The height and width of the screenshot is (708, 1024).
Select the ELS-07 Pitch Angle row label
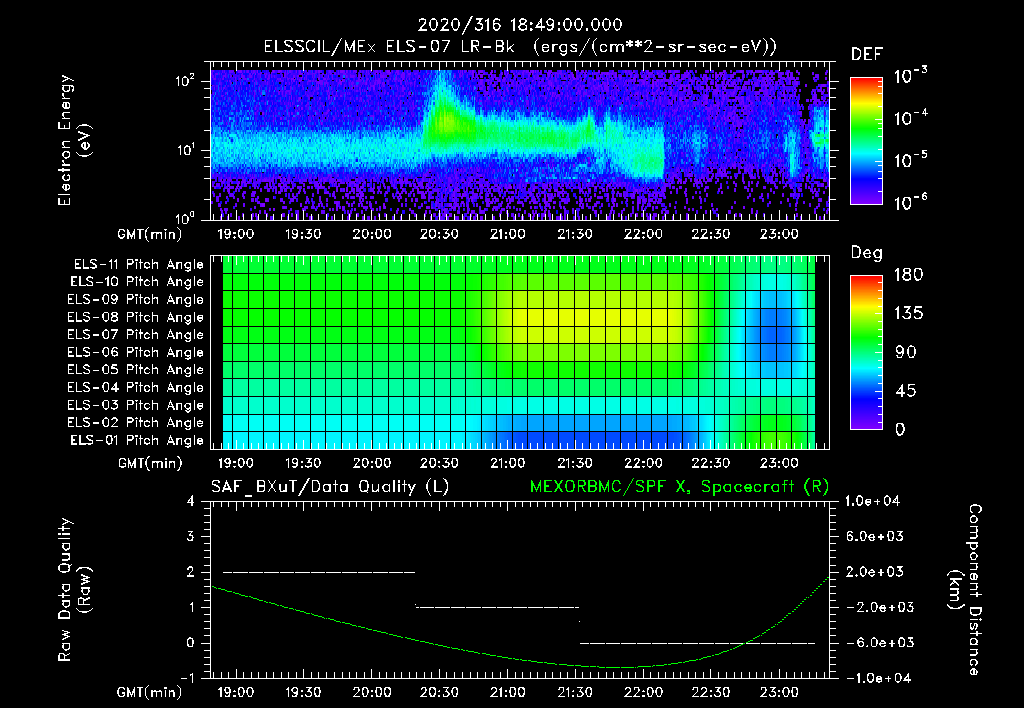click(x=136, y=334)
